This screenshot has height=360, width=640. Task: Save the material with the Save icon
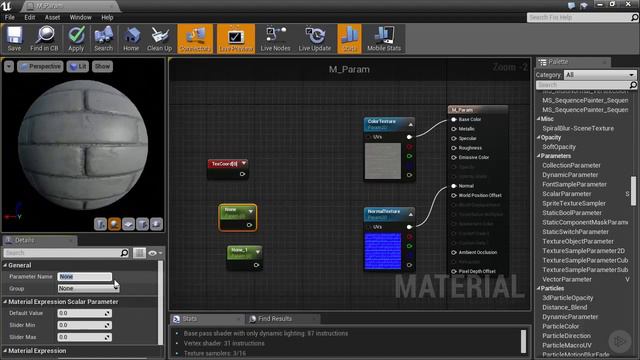14,39
